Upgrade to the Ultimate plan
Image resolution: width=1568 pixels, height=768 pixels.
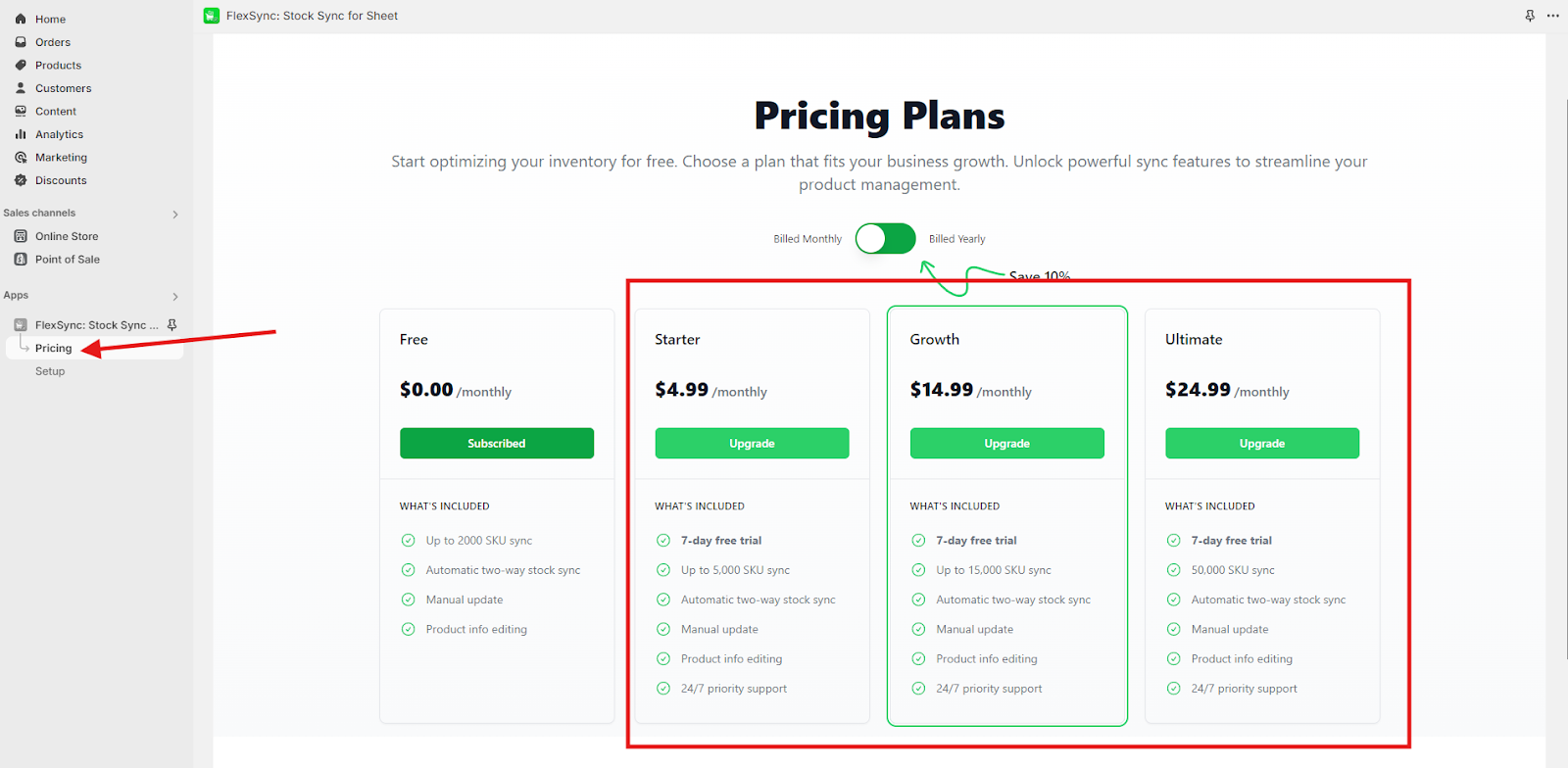click(1262, 443)
